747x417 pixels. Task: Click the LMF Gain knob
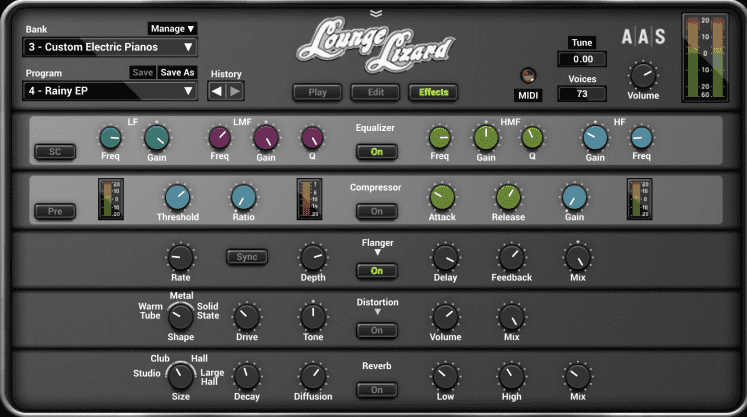(266, 138)
